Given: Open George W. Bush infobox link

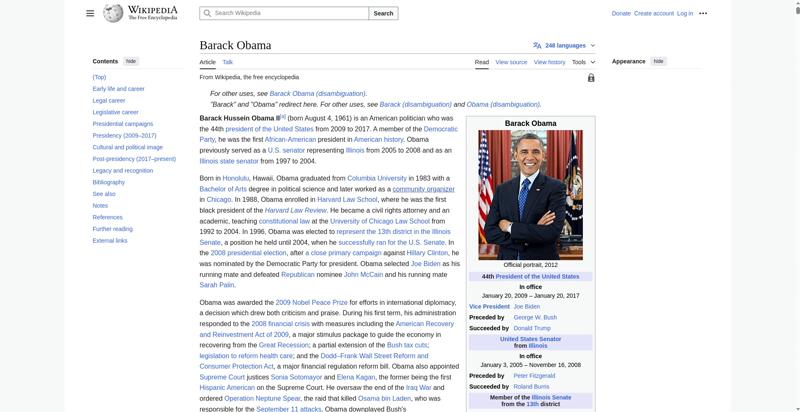Looking at the screenshot, I should point(534,318).
